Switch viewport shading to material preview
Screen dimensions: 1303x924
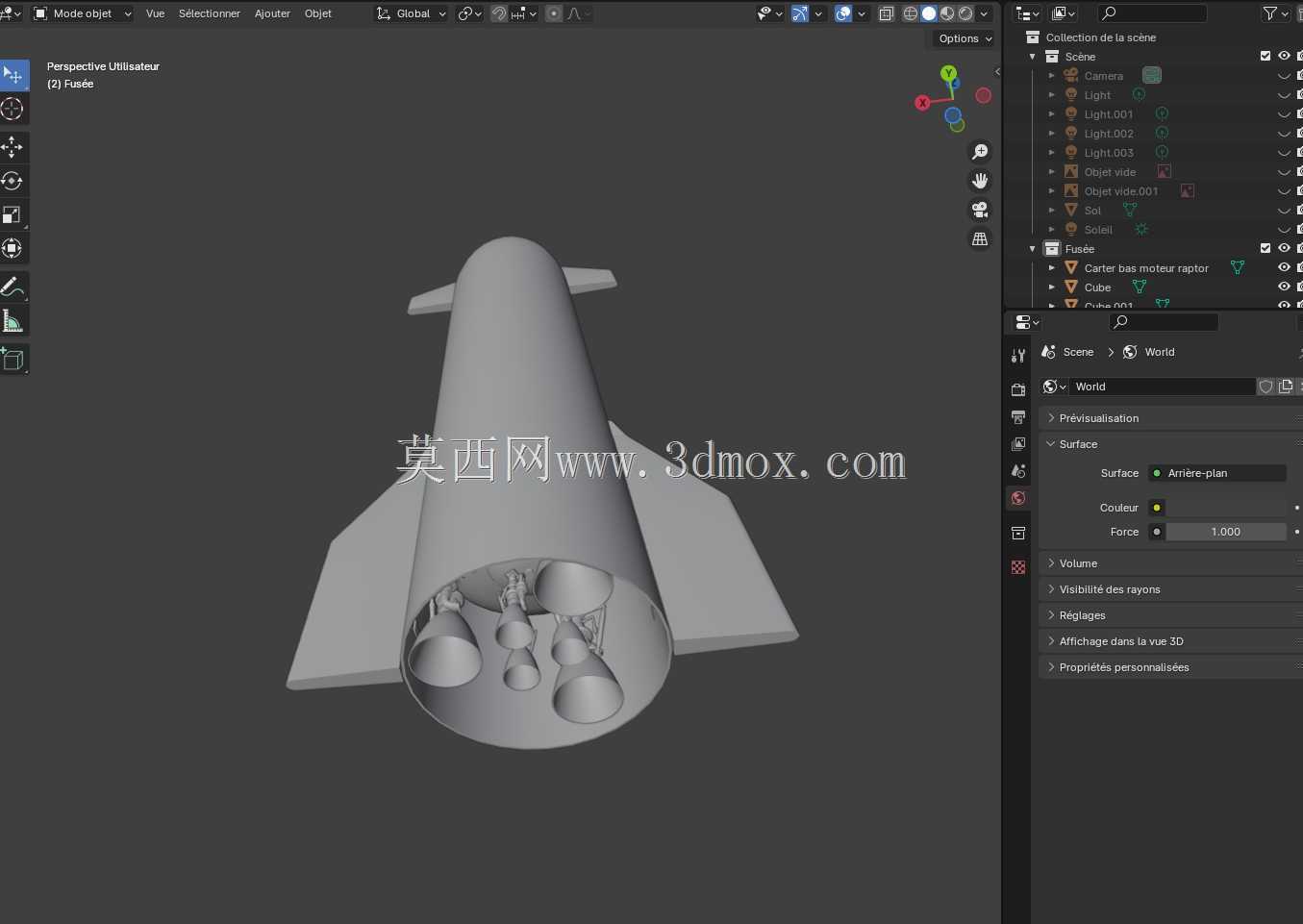tap(947, 13)
